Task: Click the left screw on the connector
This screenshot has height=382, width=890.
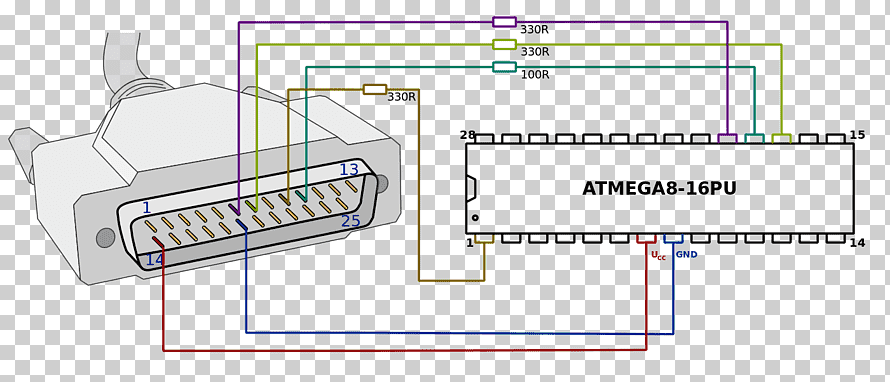Action: (x=106, y=237)
